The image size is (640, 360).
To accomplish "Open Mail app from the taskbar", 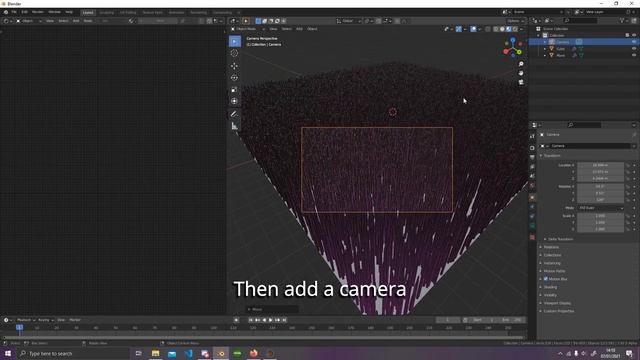I will [x=172, y=353].
